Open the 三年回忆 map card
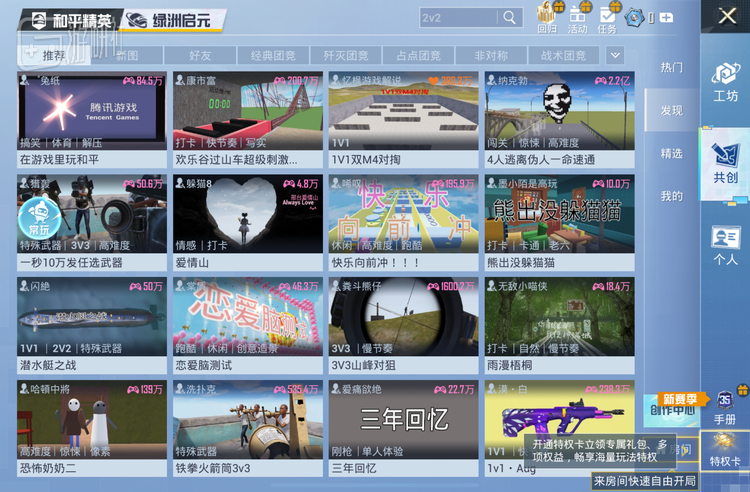This screenshot has height=492, width=750. tap(404, 417)
